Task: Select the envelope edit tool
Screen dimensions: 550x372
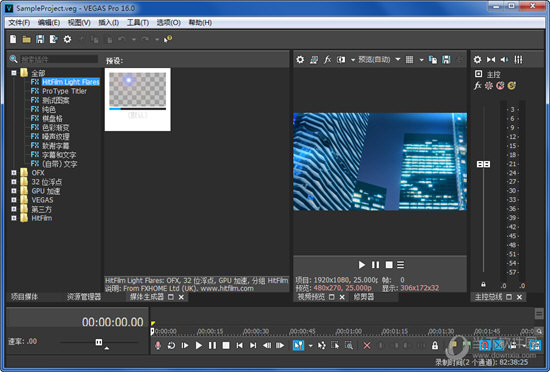Action: 321,345
